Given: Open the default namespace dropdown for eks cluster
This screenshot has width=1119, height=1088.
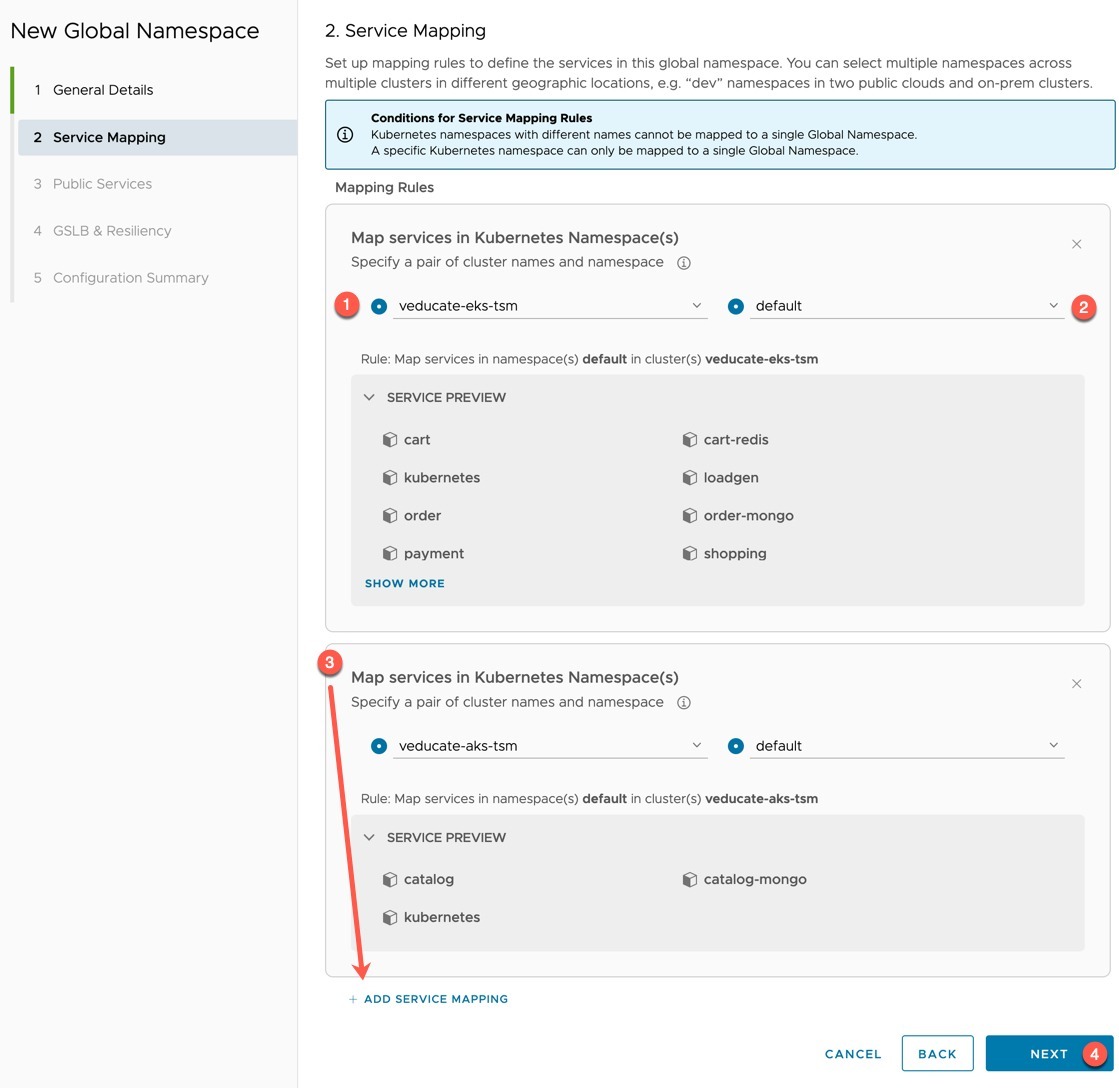Looking at the screenshot, I should coord(906,306).
